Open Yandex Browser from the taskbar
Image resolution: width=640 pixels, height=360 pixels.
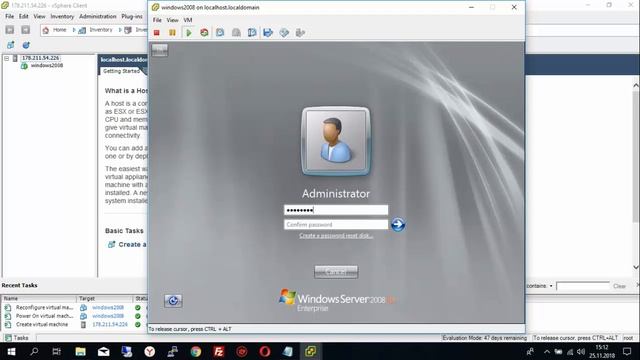pos(149,351)
